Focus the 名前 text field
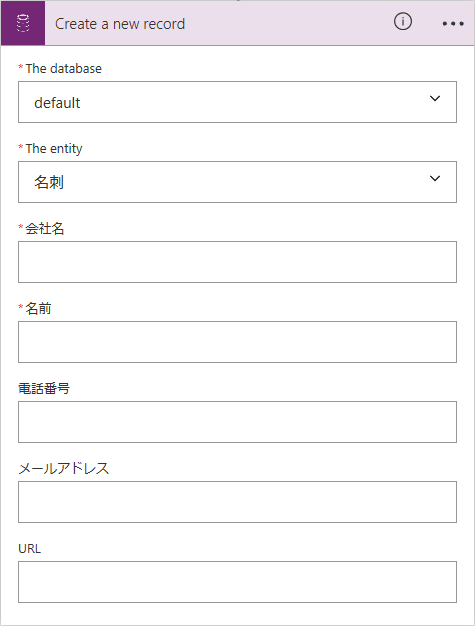Viewport: 475px width, 626px height. pos(237,342)
